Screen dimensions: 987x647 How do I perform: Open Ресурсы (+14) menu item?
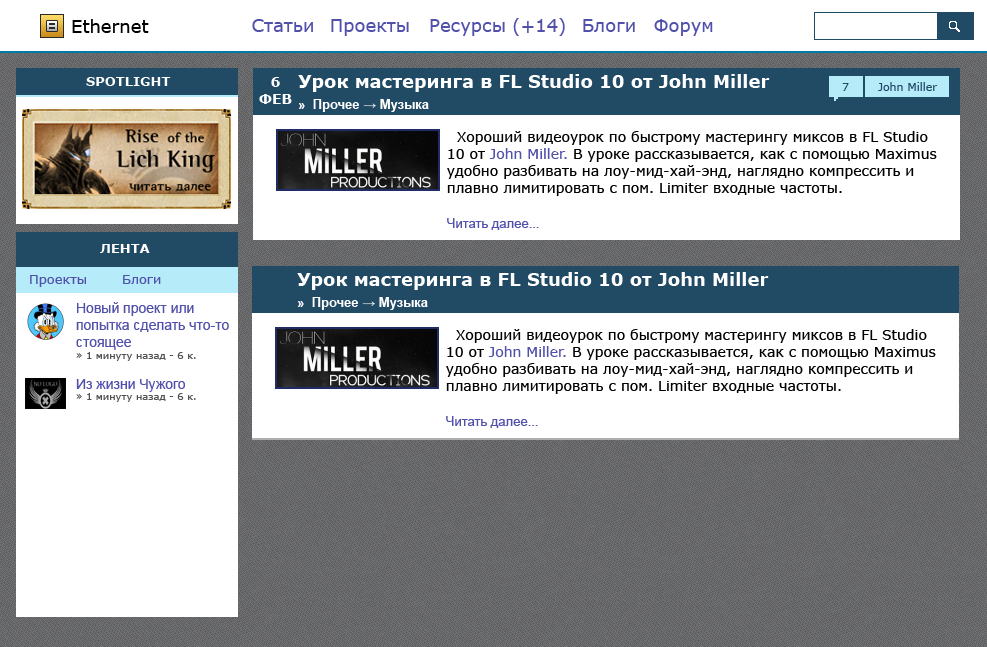(x=497, y=26)
